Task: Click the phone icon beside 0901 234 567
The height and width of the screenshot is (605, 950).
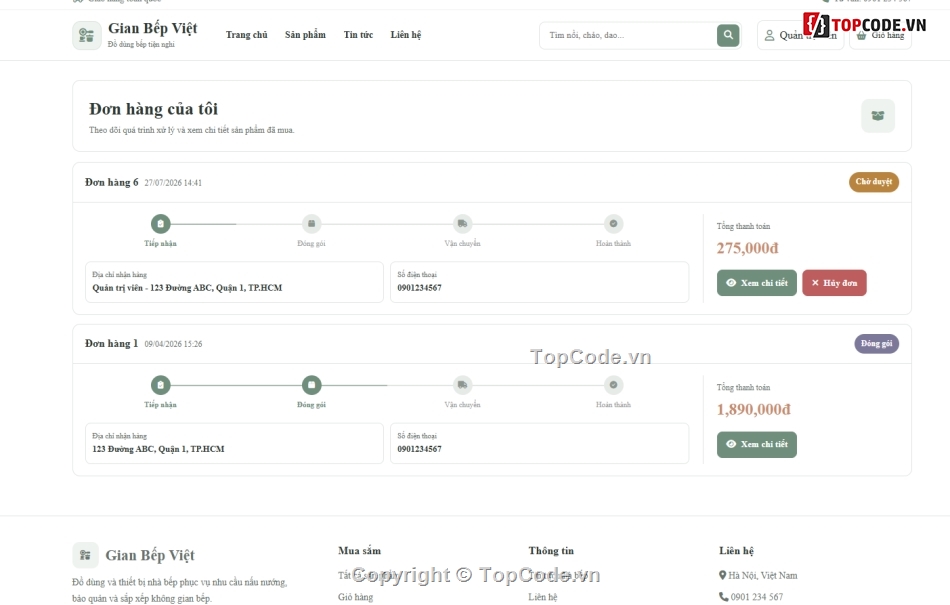Action: point(723,597)
